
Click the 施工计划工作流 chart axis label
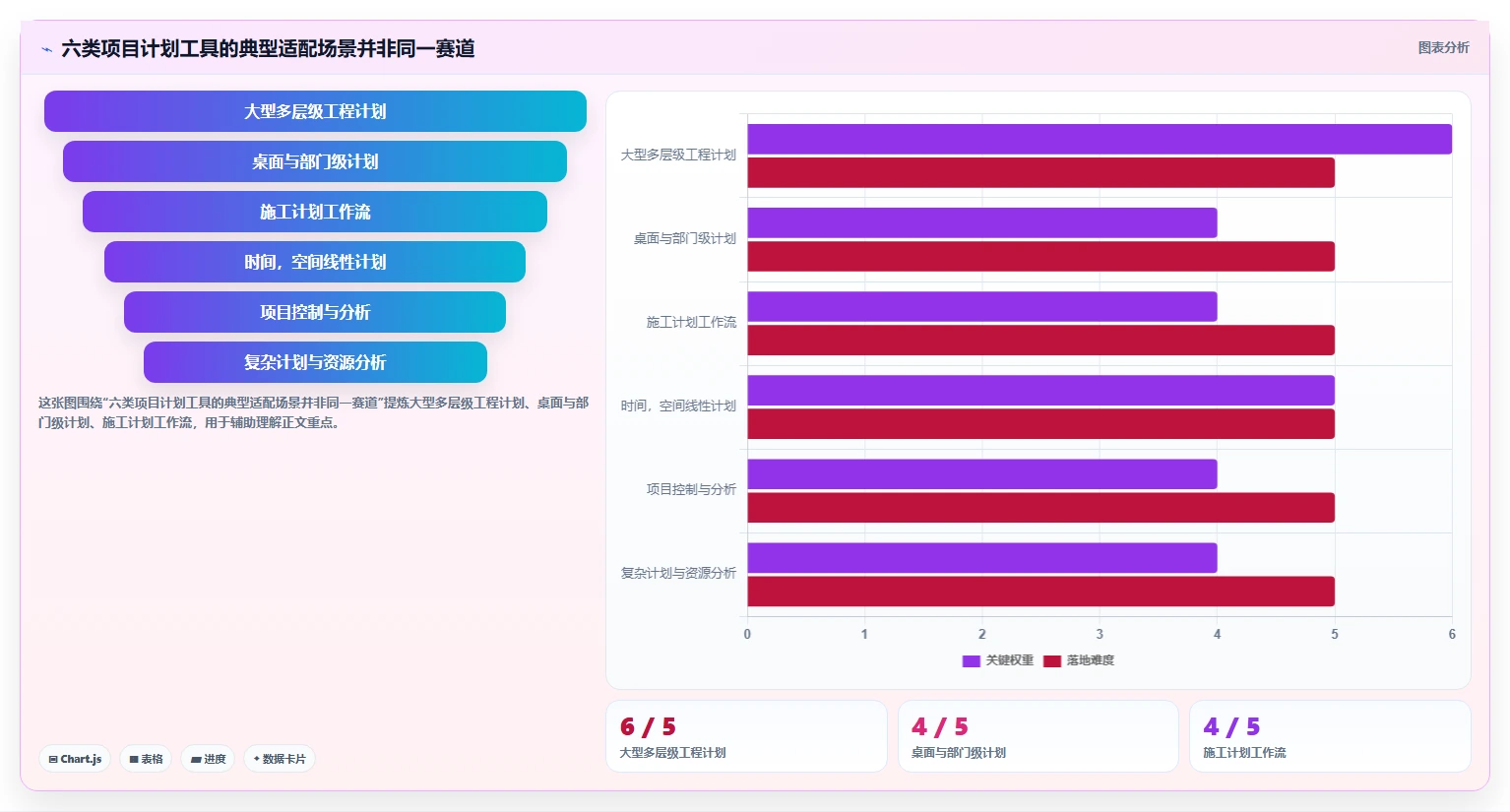[691, 322]
